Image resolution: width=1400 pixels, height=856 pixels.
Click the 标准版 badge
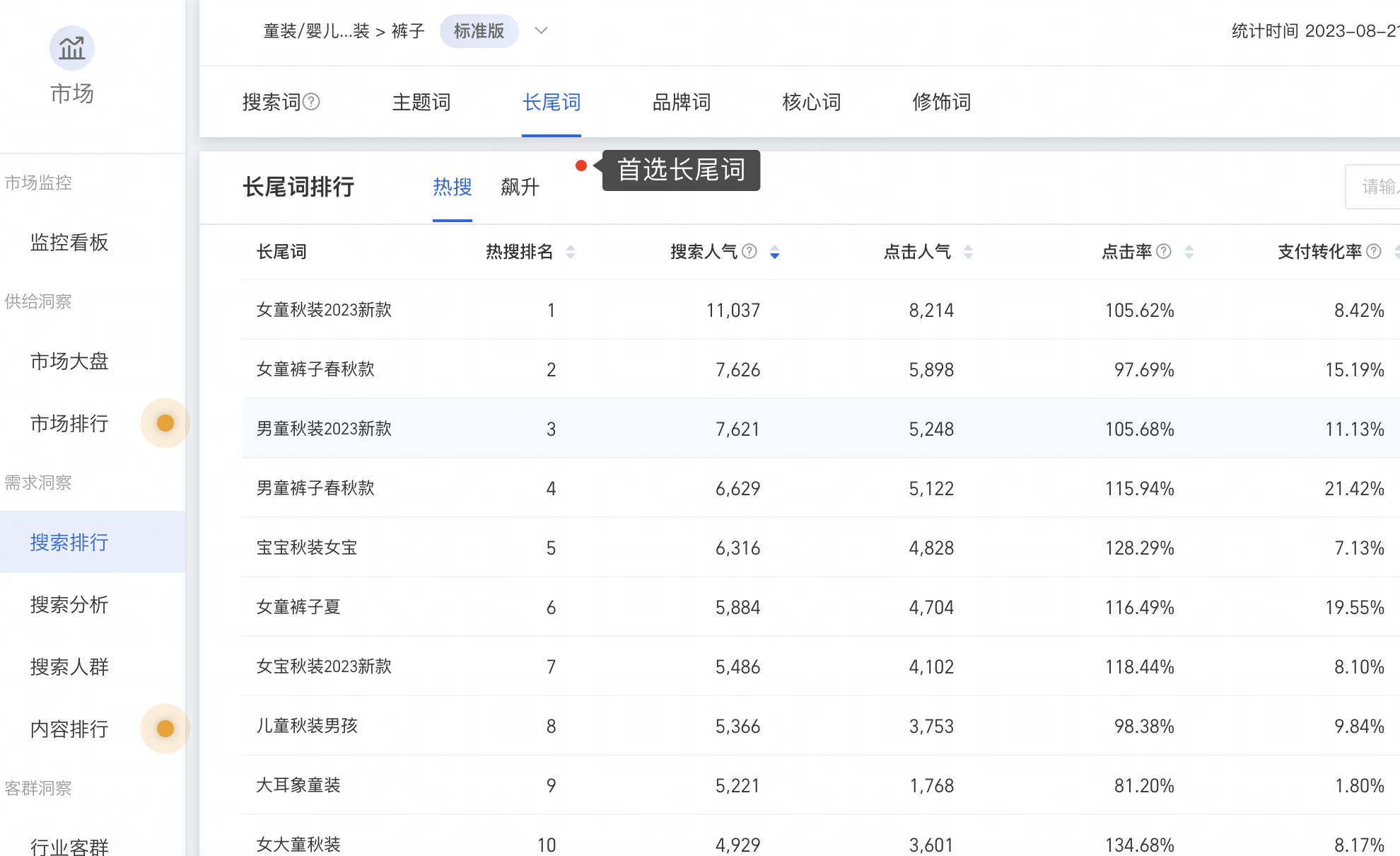(x=479, y=31)
